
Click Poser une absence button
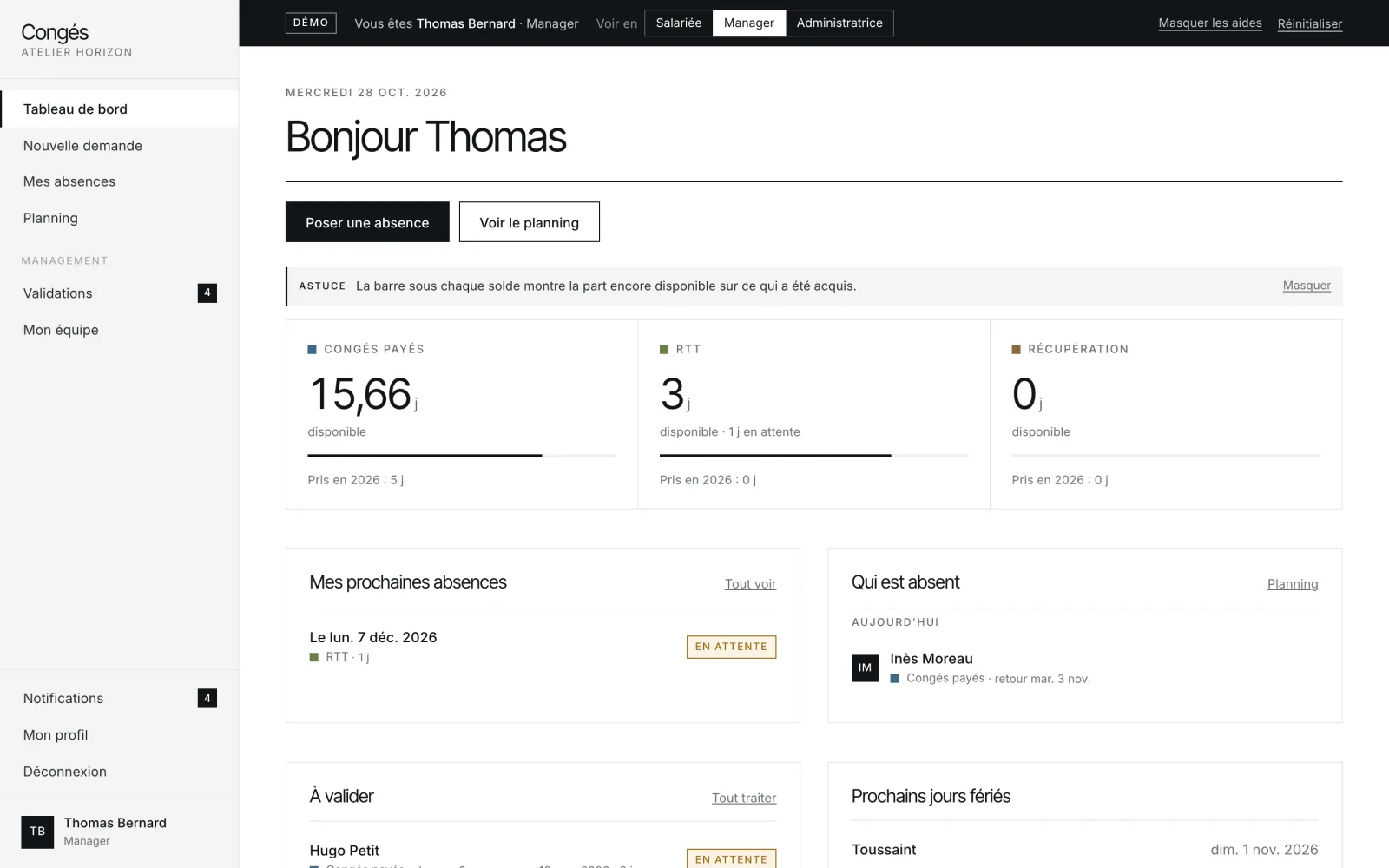tap(367, 222)
